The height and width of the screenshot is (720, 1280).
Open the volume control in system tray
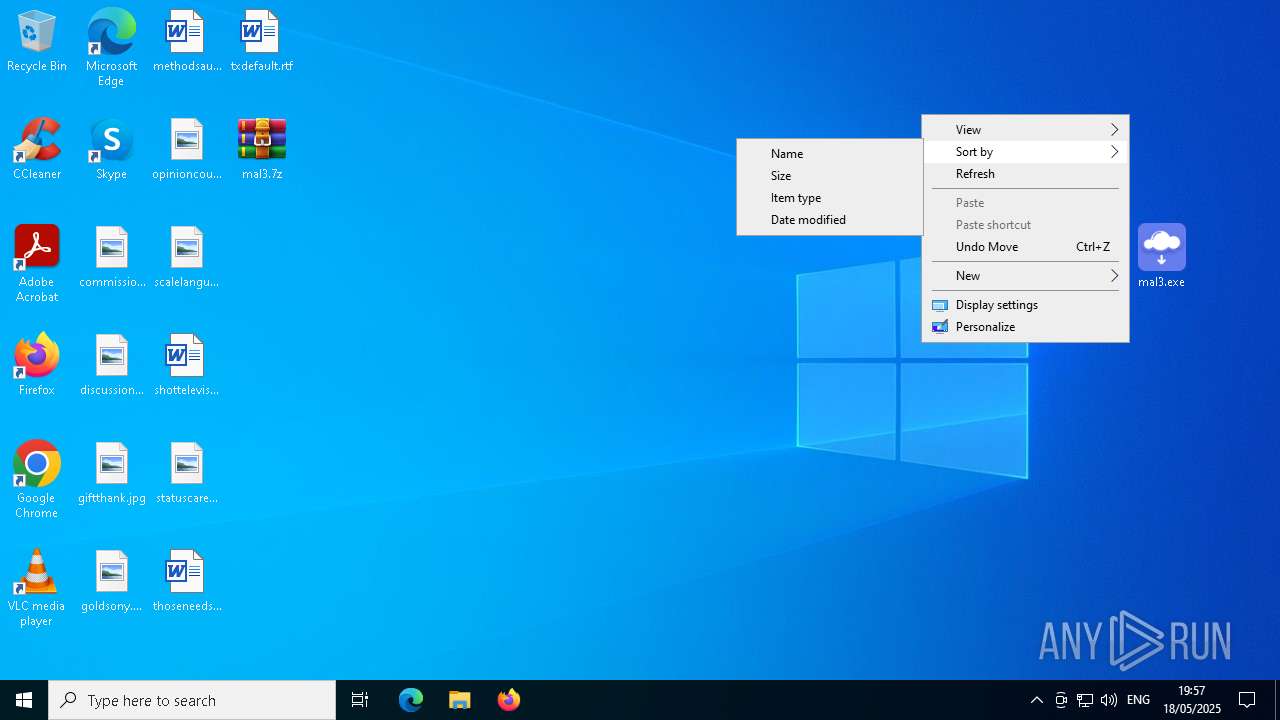pos(1108,700)
